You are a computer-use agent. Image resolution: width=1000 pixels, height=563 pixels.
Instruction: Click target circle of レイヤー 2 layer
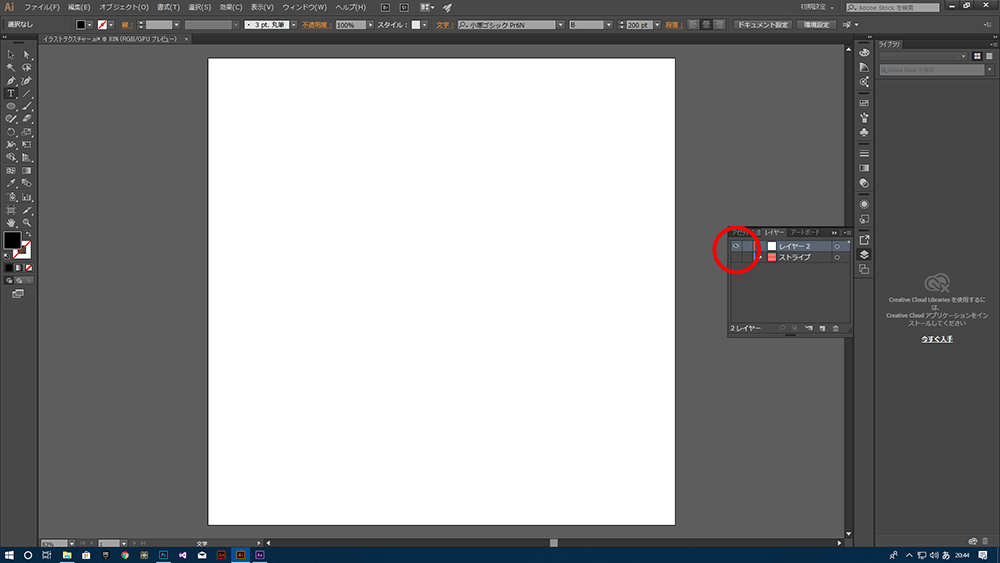[x=837, y=246]
